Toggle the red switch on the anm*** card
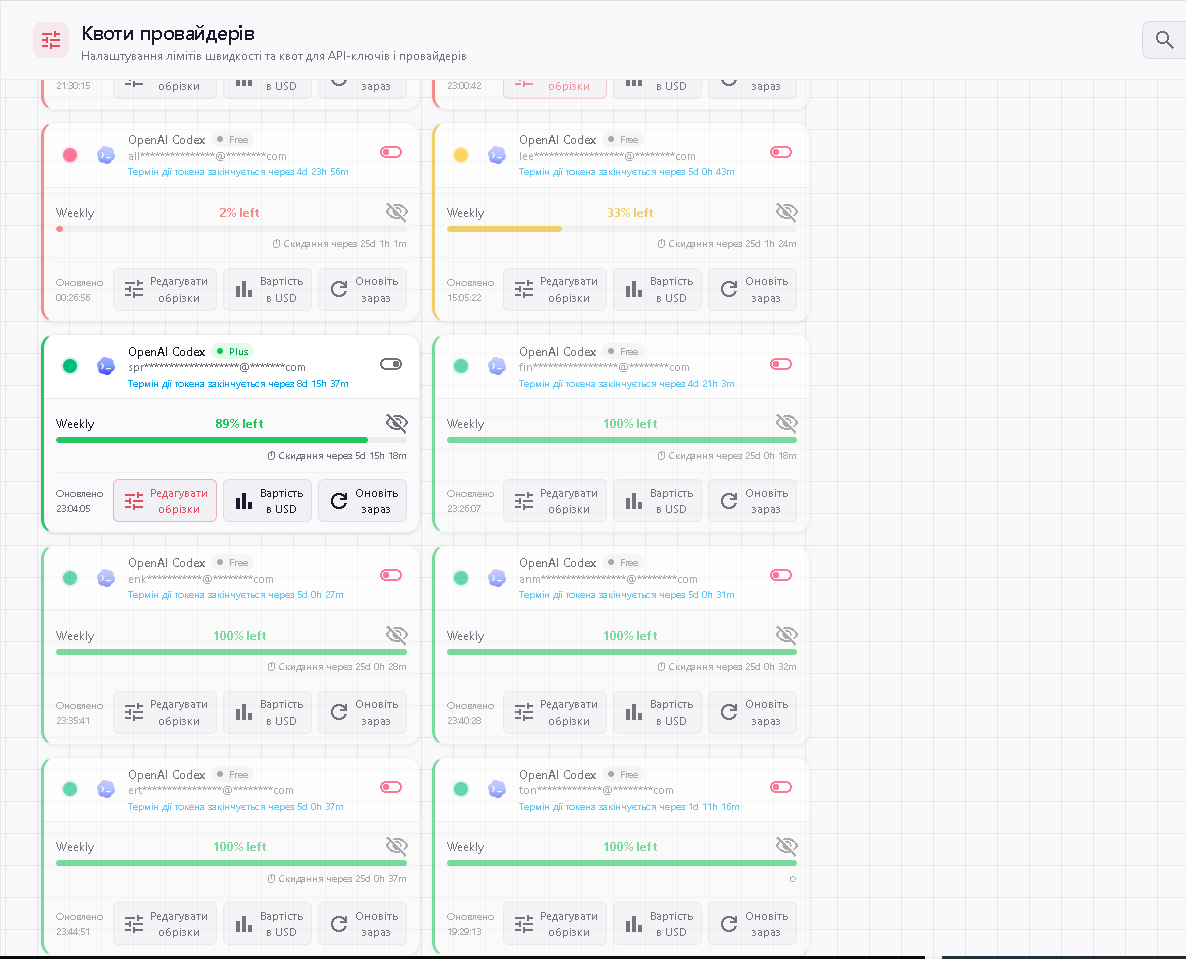1186x959 pixels. point(781,575)
